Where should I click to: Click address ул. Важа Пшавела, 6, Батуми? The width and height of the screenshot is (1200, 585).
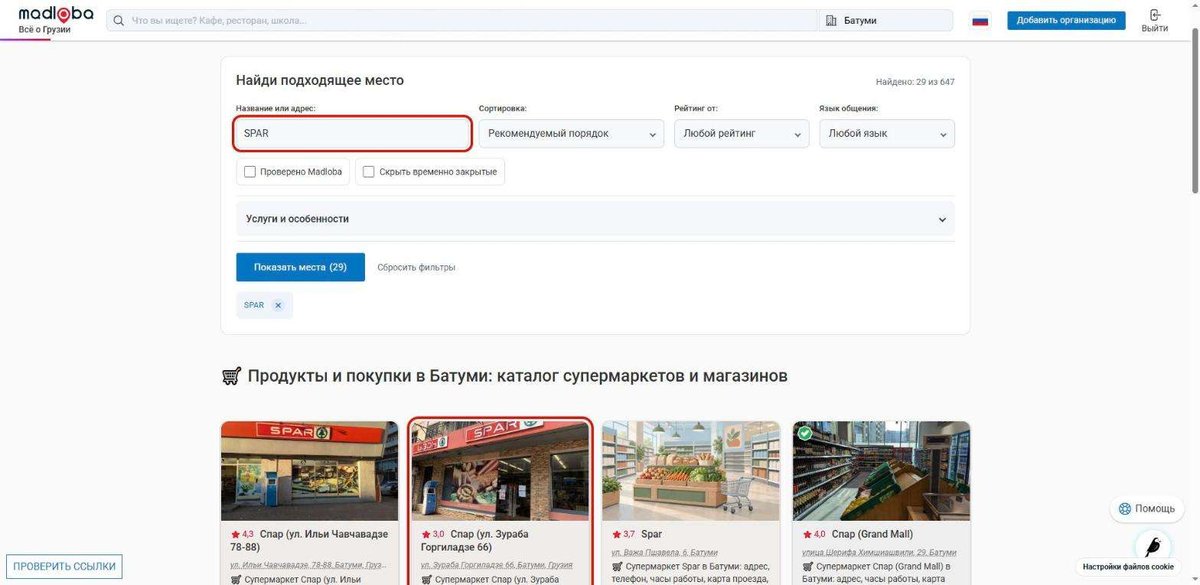pos(664,552)
